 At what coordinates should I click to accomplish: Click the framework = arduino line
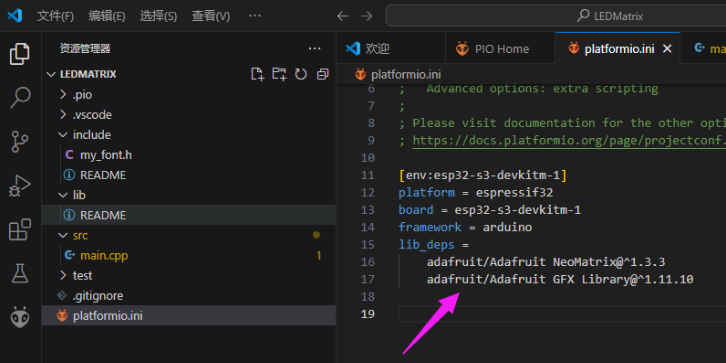(465, 227)
